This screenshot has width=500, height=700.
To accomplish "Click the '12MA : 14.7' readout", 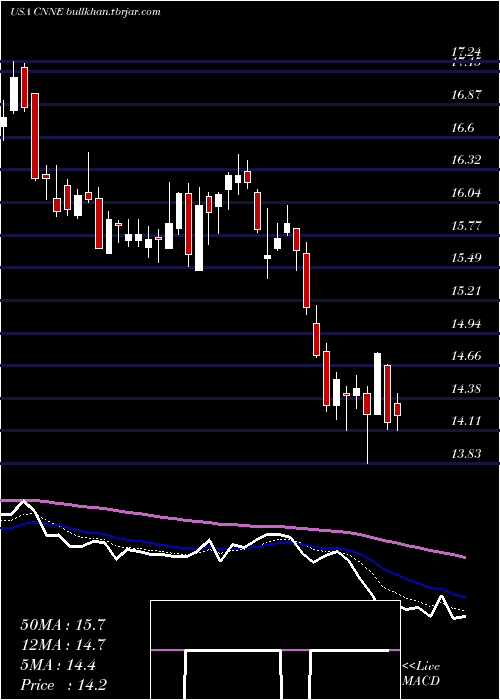I will pos(63,645).
